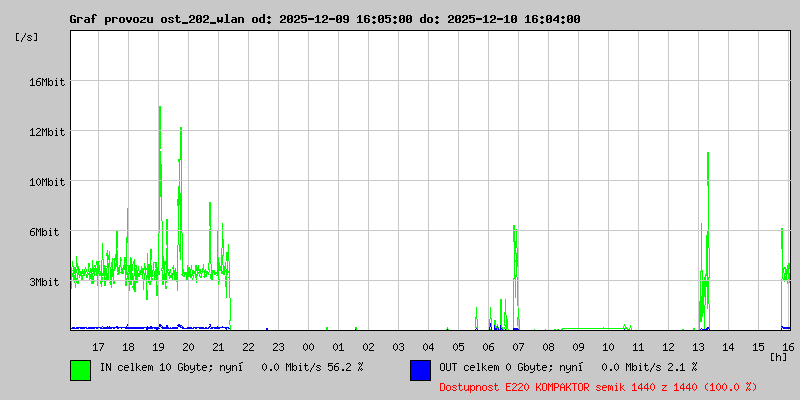Click the 6Mbit y-axis label

tap(44, 232)
